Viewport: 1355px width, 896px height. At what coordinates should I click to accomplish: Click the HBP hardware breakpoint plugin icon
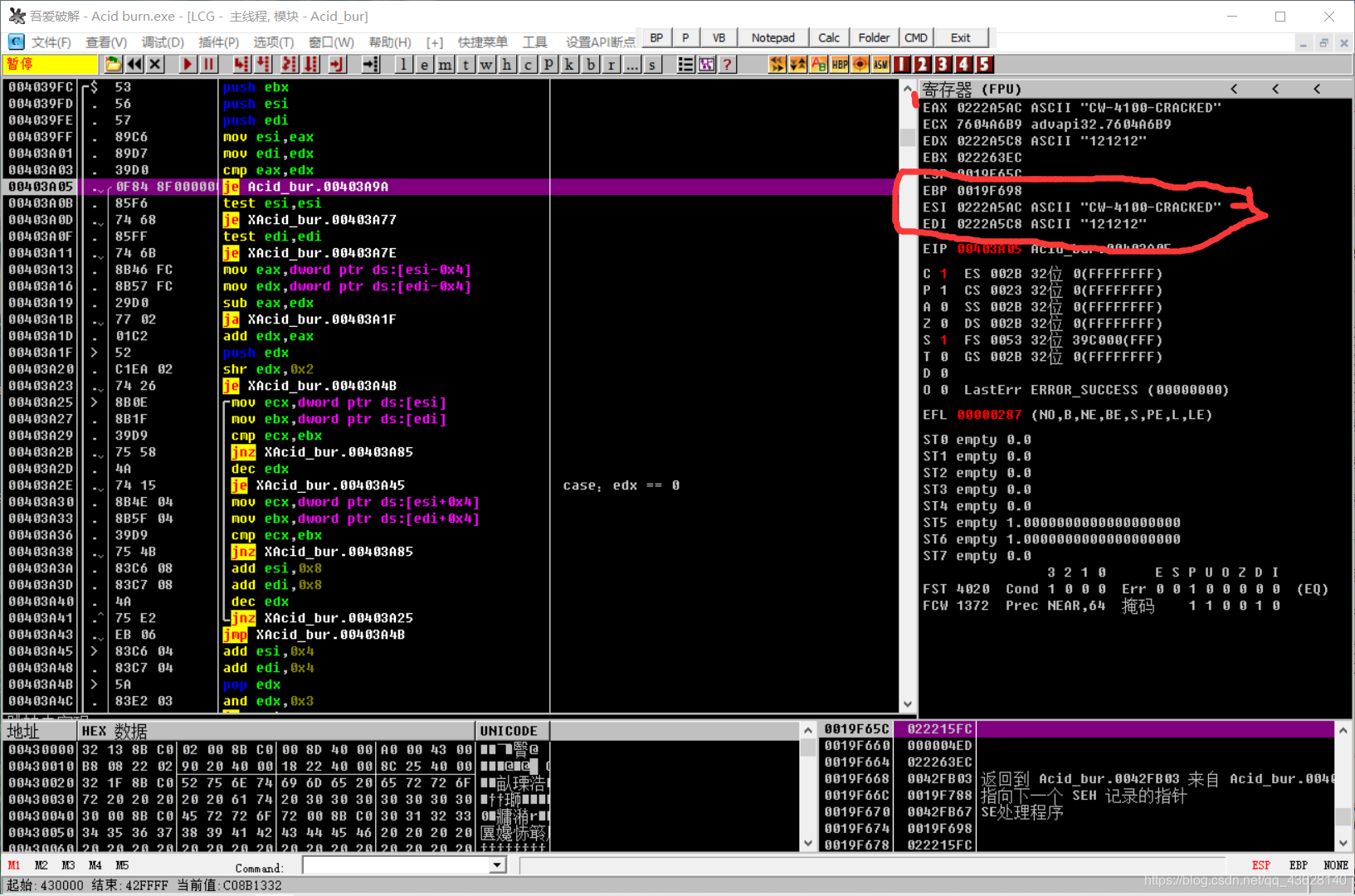[839, 64]
